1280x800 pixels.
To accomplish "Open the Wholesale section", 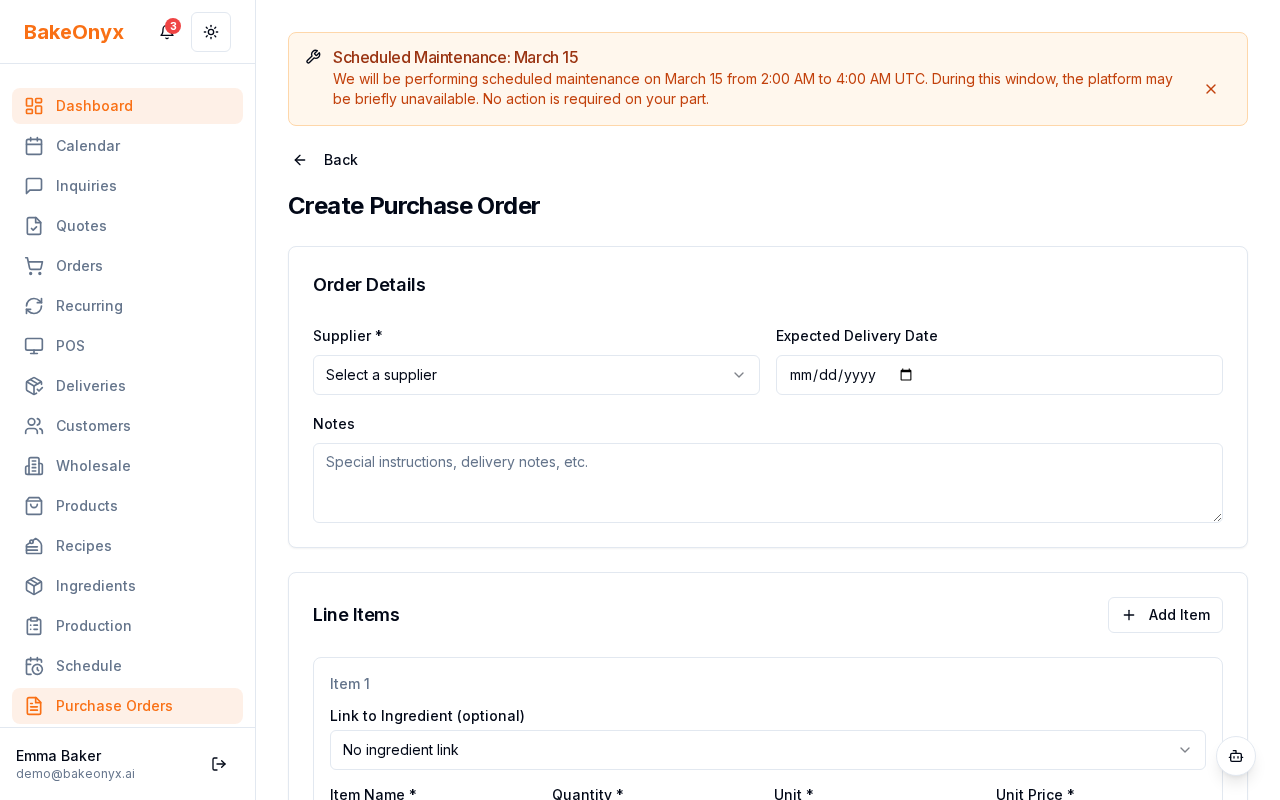I will [93, 466].
